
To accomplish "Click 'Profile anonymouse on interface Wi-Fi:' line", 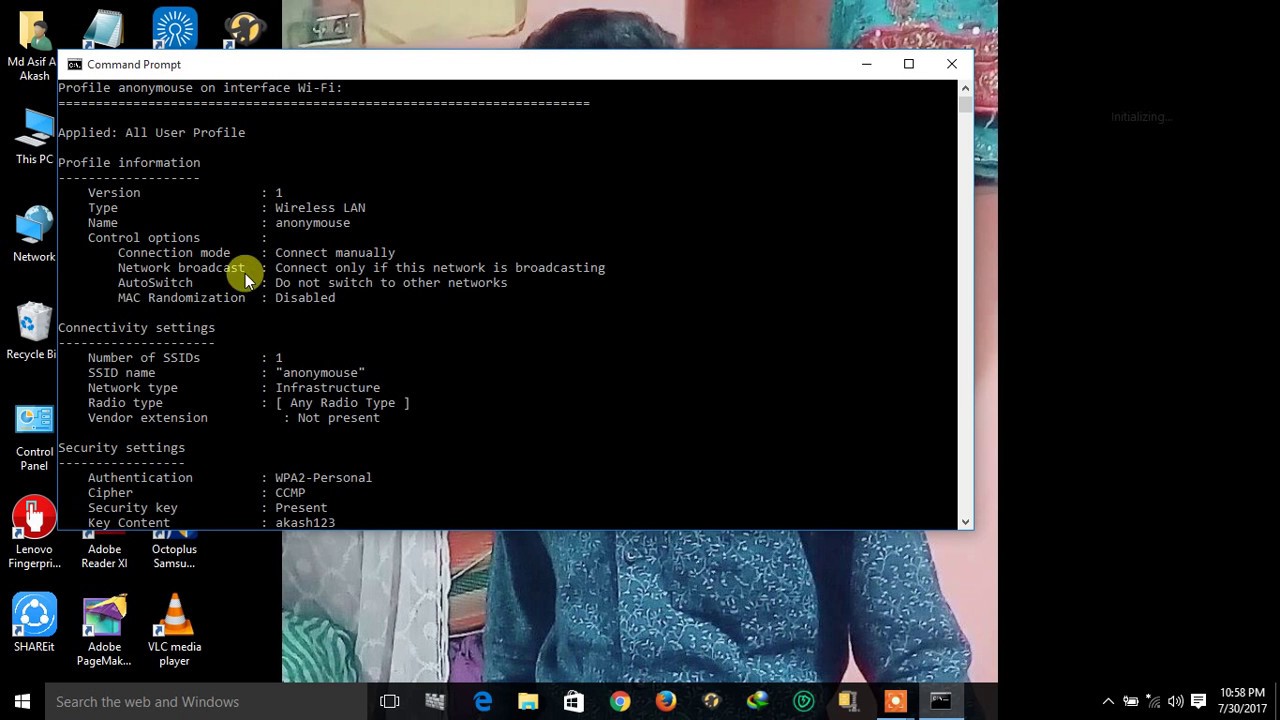I will coord(200,88).
